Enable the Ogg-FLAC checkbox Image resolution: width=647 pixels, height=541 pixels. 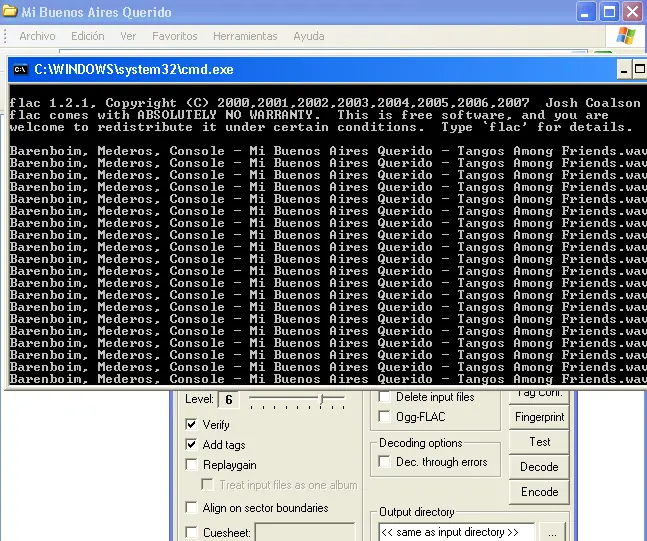point(384,417)
